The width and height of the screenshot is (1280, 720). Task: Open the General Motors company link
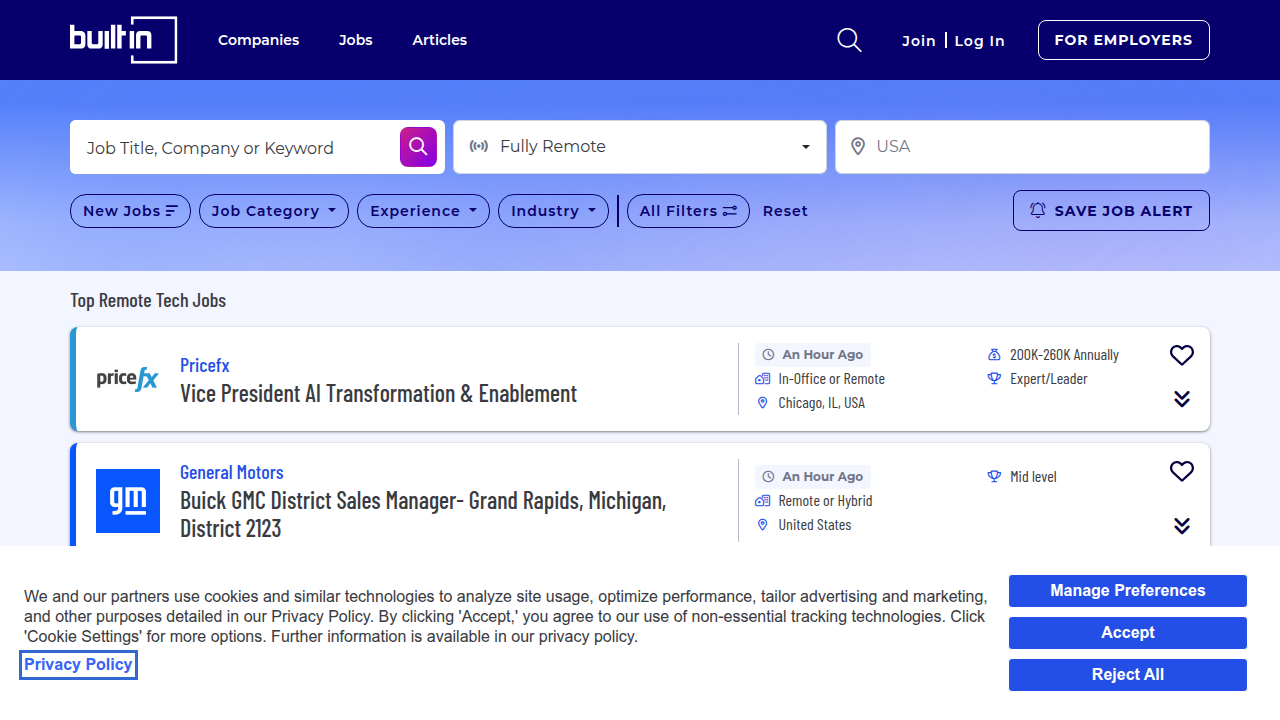click(x=232, y=472)
